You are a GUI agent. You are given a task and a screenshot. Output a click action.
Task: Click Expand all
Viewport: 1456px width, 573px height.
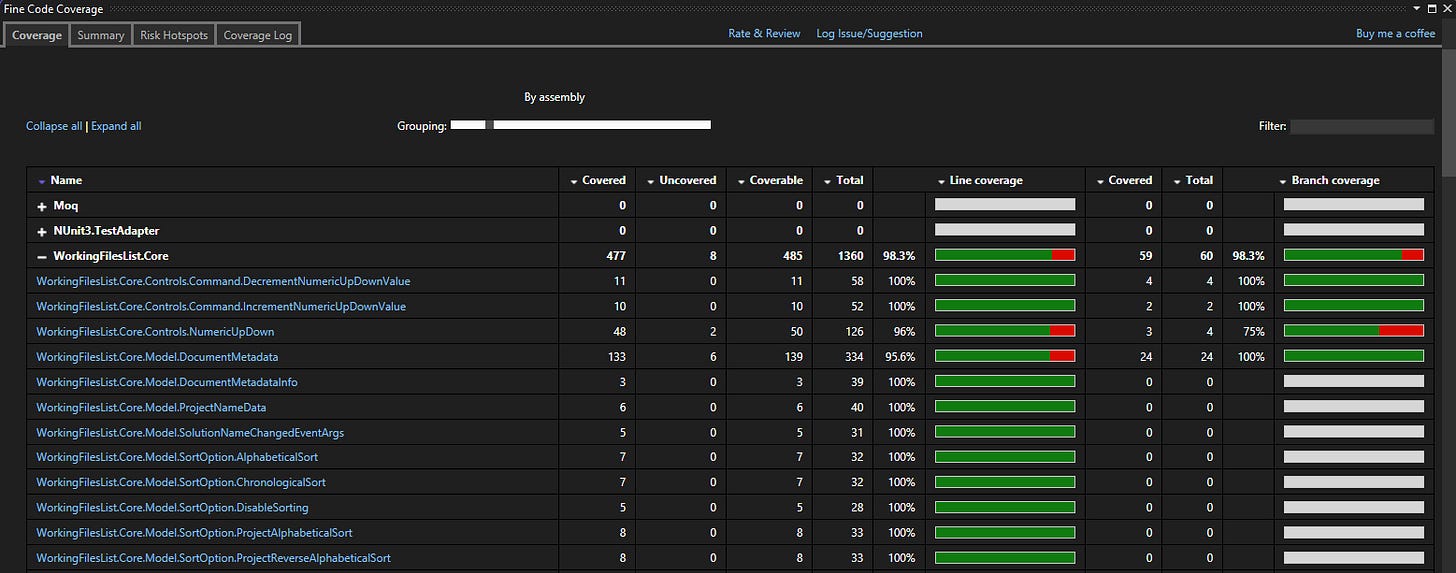(x=116, y=126)
